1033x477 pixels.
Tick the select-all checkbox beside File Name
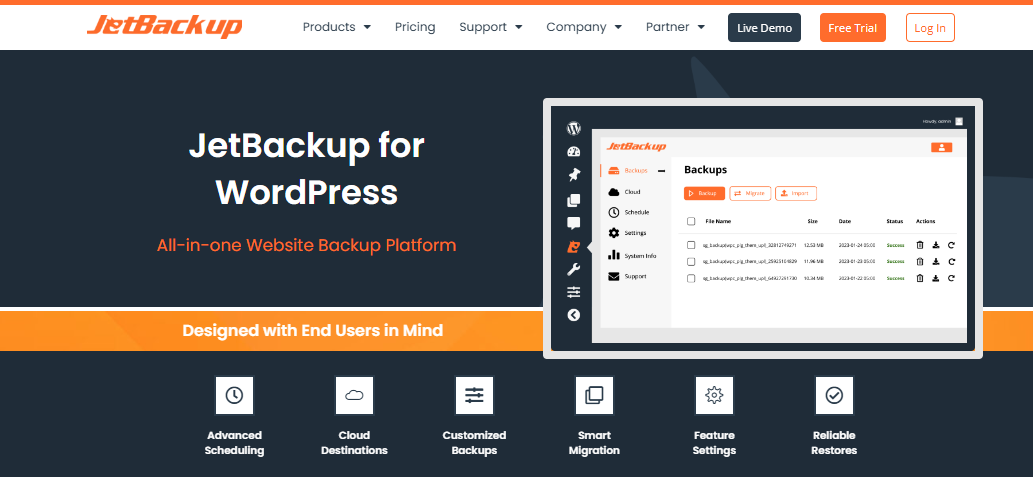[691, 221]
